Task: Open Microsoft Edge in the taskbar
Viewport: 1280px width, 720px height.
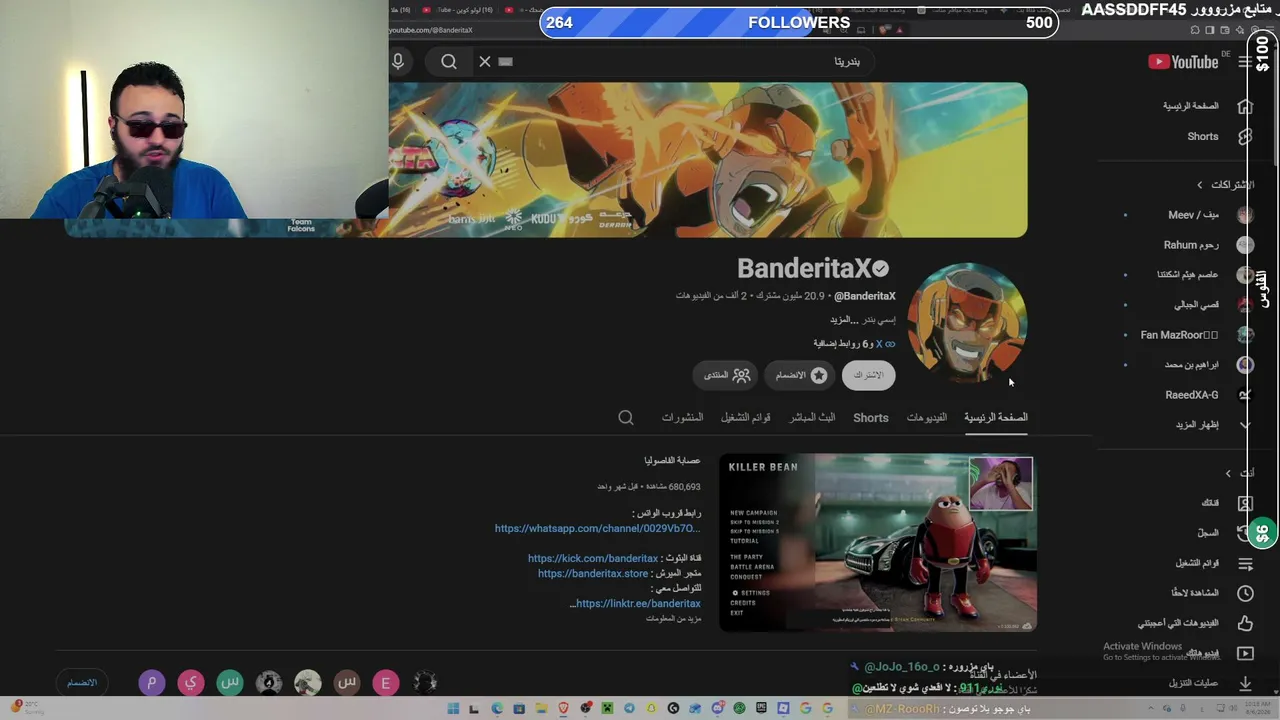Action: pyautogui.click(x=497, y=709)
